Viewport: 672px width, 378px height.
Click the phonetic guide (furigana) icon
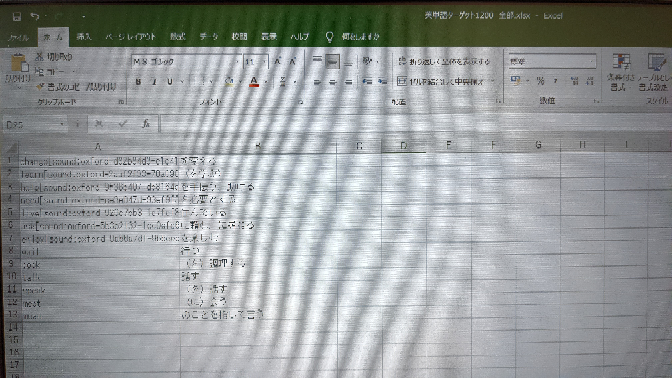282,81
